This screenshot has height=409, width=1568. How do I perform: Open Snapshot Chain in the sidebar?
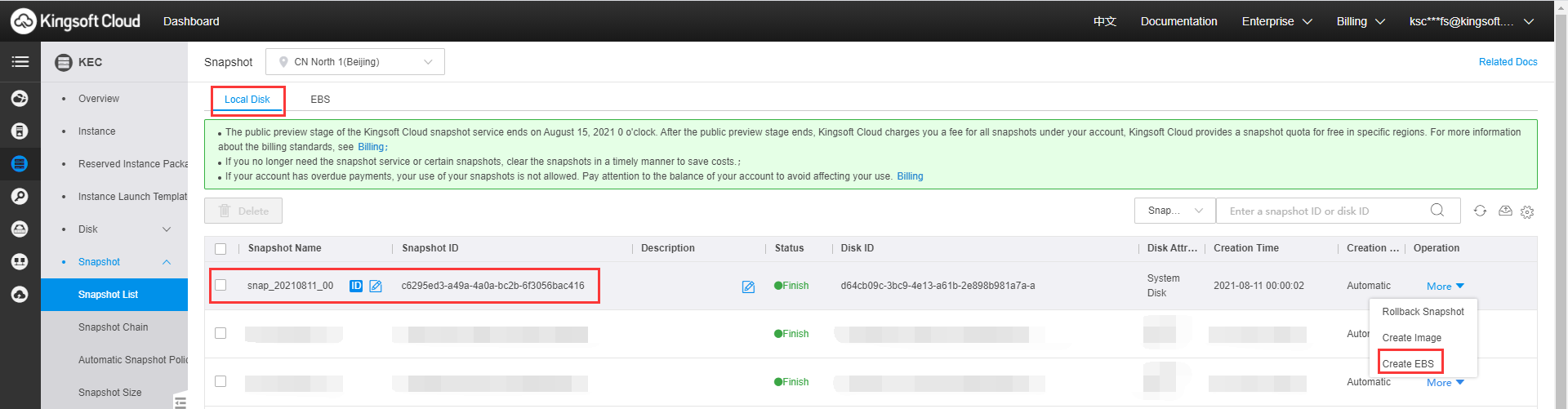pyautogui.click(x=113, y=327)
